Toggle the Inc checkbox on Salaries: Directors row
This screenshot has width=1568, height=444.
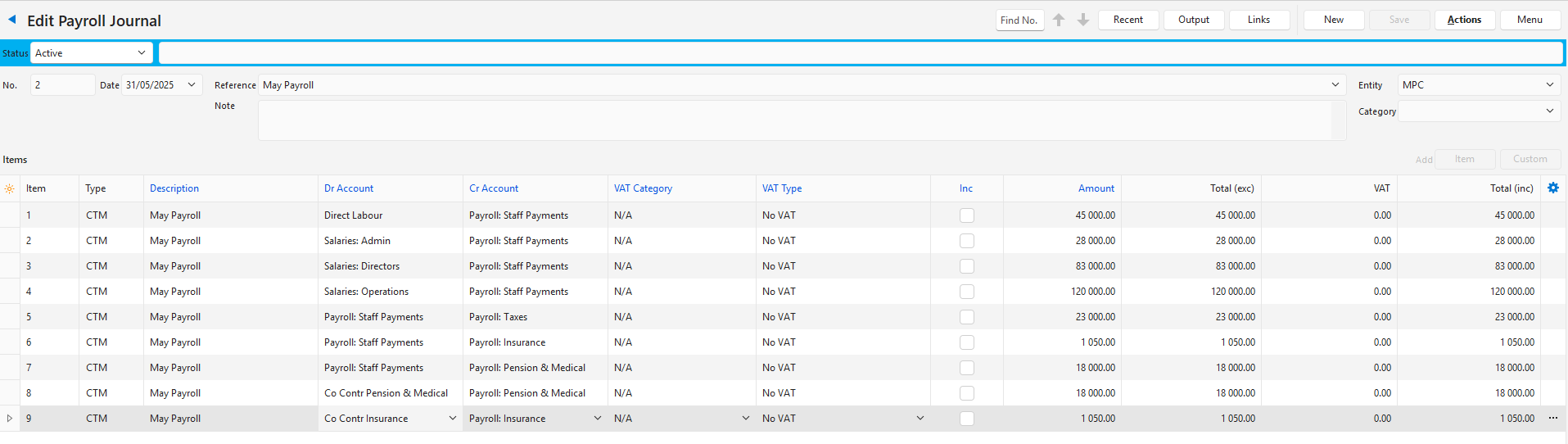pyautogui.click(x=966, y=266)
